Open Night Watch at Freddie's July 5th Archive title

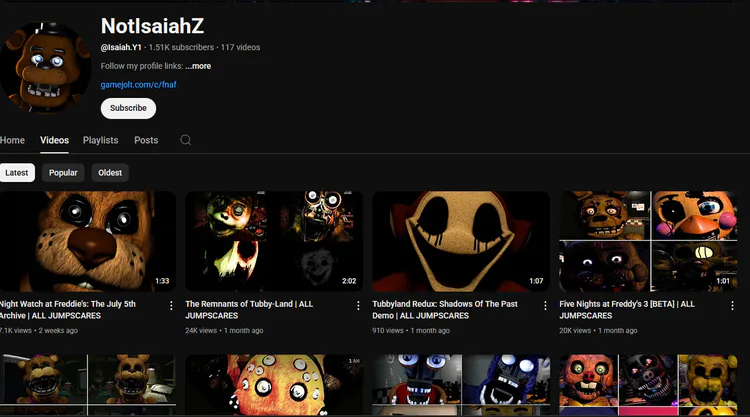coord(67,309)
